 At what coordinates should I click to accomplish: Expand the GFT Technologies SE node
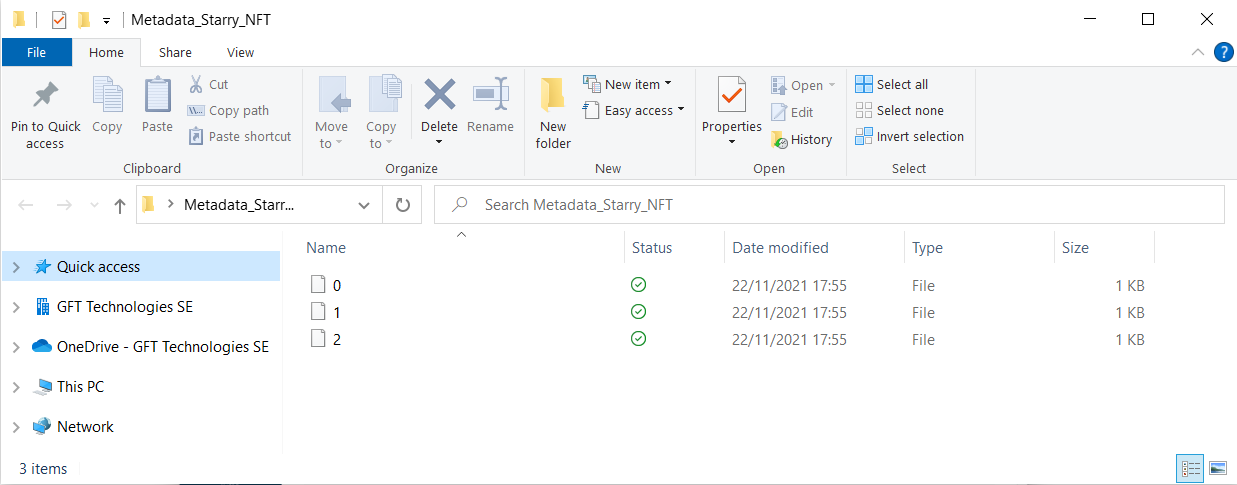(15, 307)
